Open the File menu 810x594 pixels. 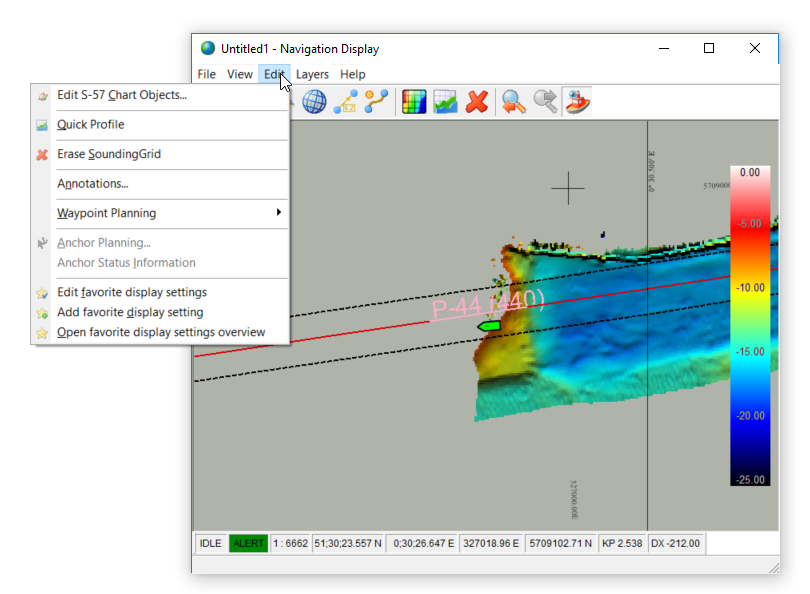207,74
